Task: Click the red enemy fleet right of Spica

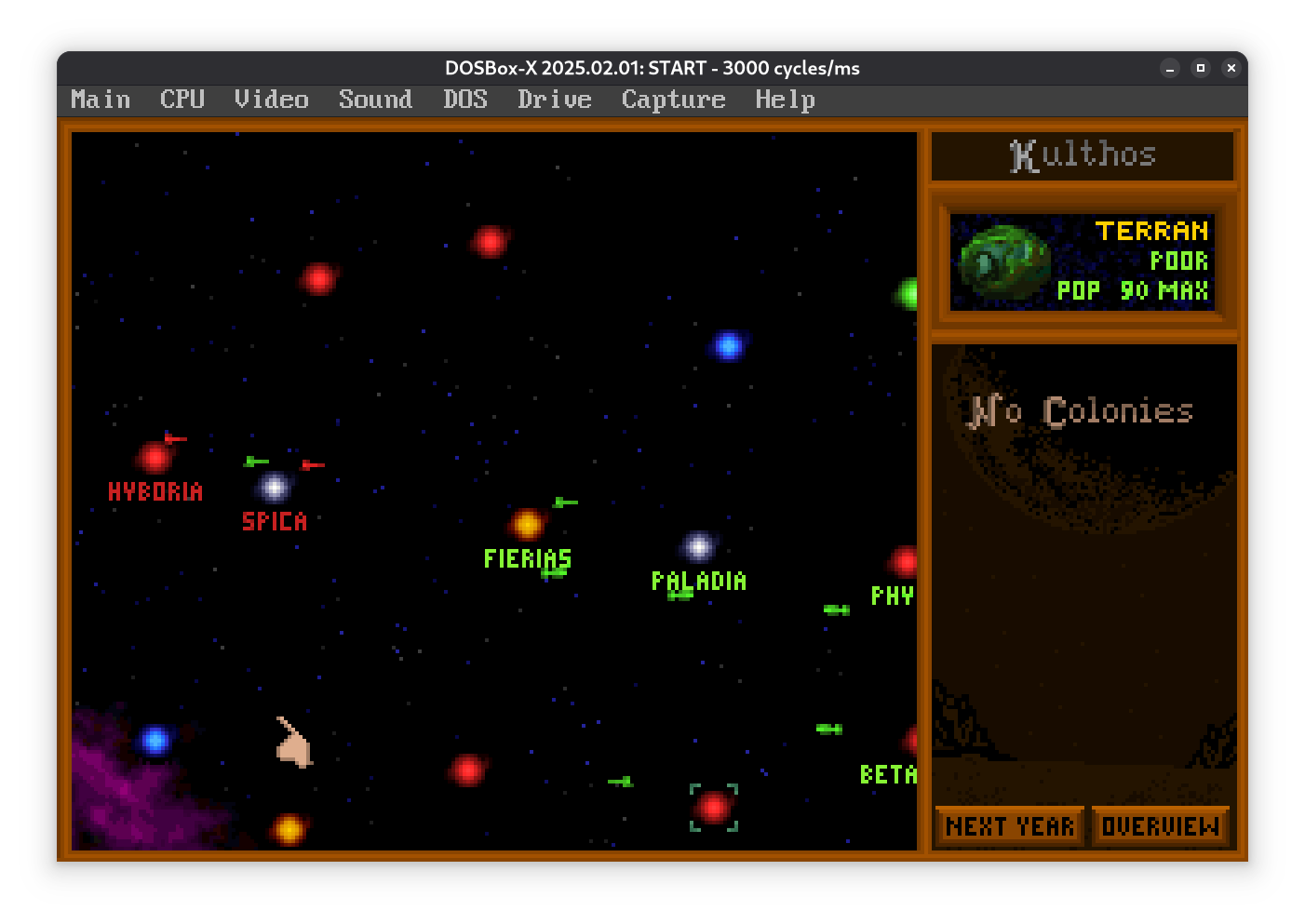Action: [313, 464]
